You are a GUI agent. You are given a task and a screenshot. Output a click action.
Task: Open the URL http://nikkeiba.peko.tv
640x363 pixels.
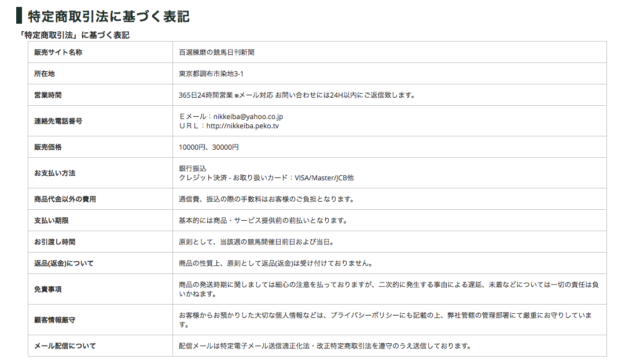pyautogui.click(x=242, y=126)
